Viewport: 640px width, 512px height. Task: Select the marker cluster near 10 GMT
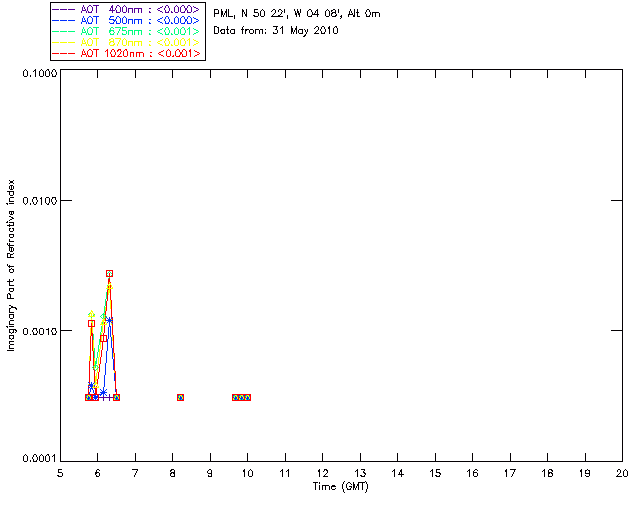coord(241,397)
